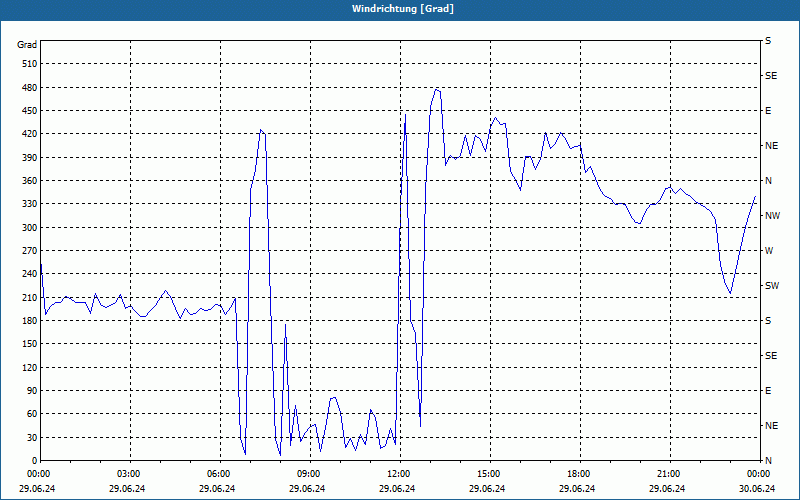The height and width of the screenshot is (500, 800).
Task: Select the SW compass label on right axis
Action: [772, 286]
